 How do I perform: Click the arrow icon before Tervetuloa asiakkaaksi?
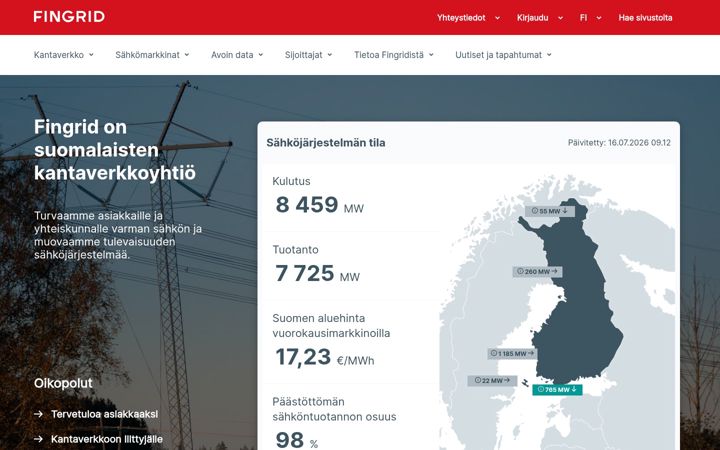coord(39,414)
